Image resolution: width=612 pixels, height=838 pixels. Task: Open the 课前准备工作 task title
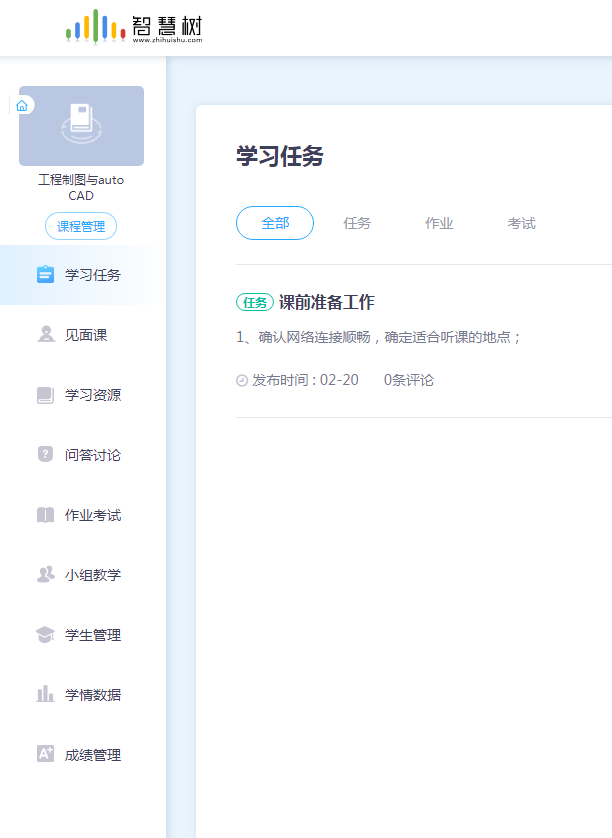click(327, 302)
